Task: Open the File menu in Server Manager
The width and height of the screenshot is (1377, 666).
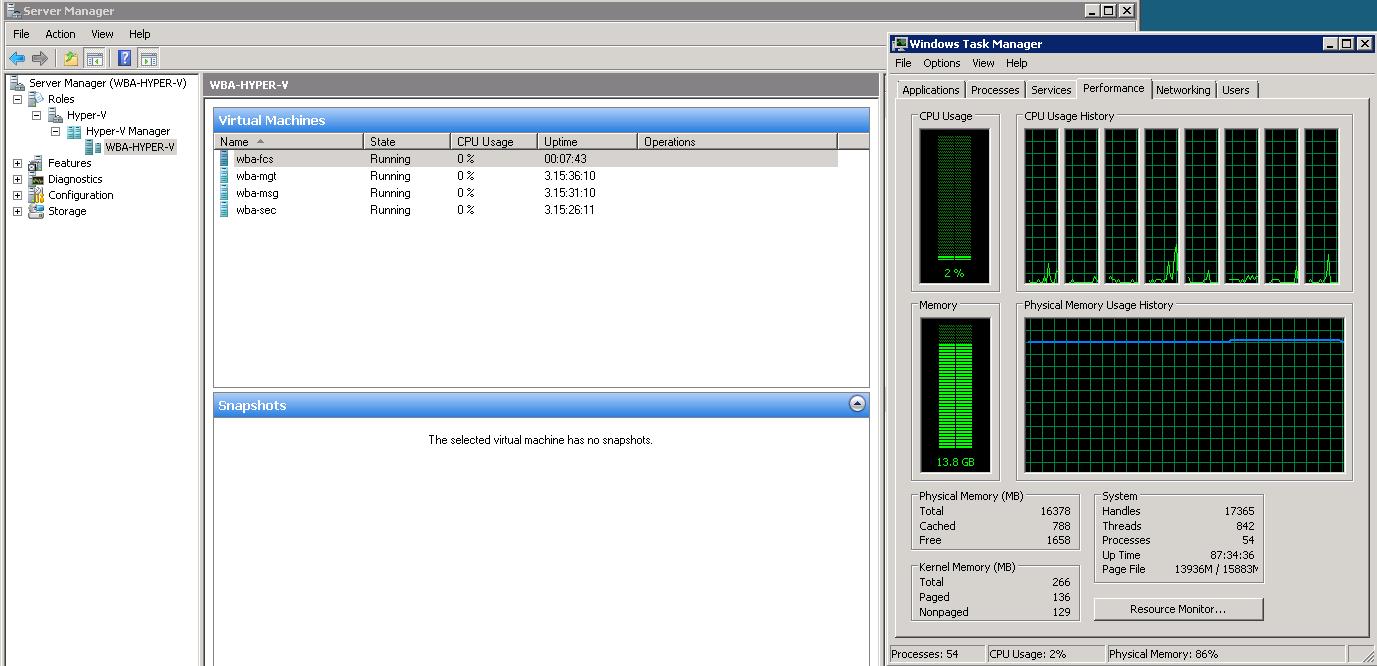Action: click(x=21, y=34)
